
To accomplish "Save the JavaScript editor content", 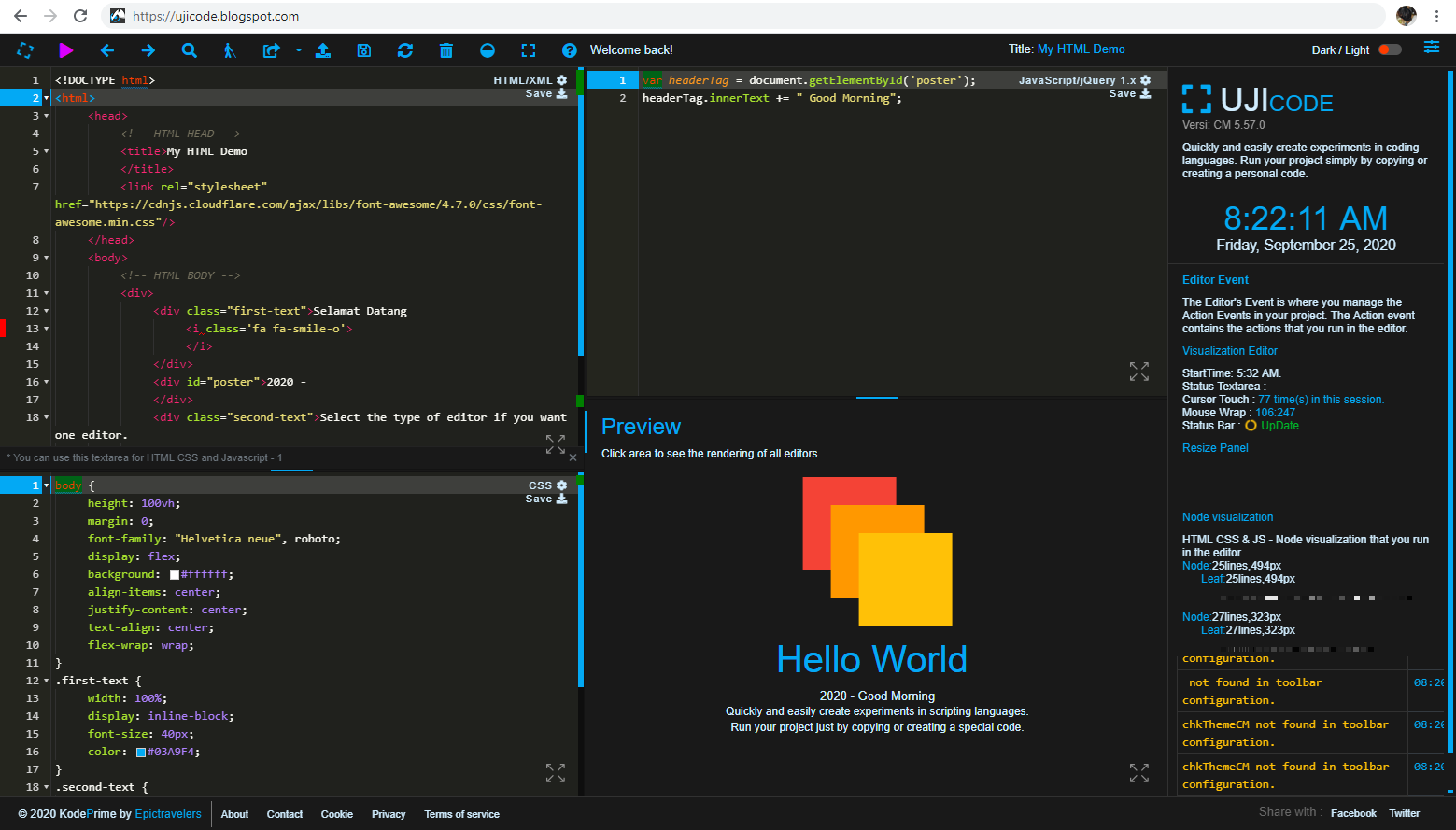I will point(1130,93).
